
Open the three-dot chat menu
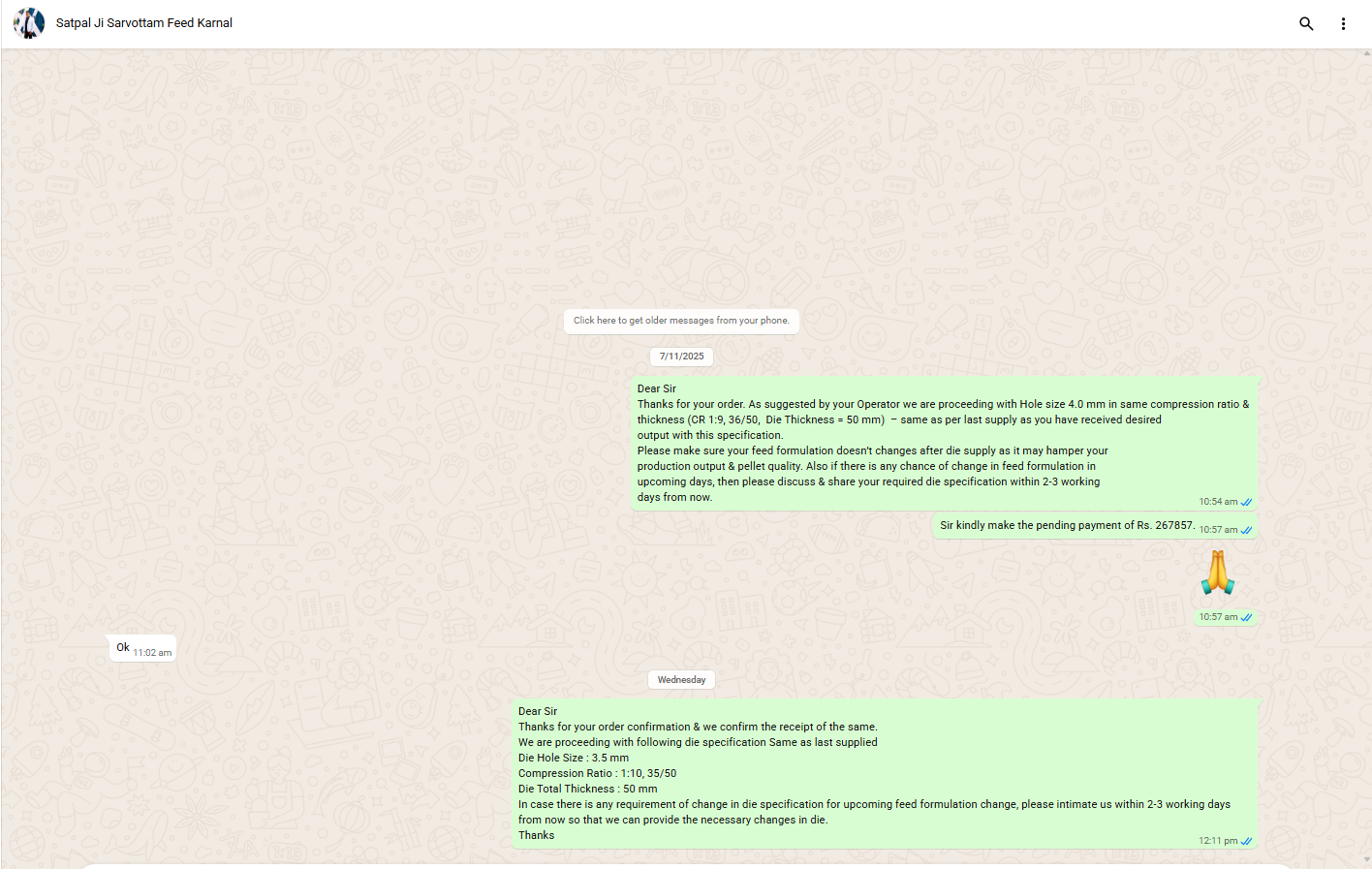point(1343,23)
